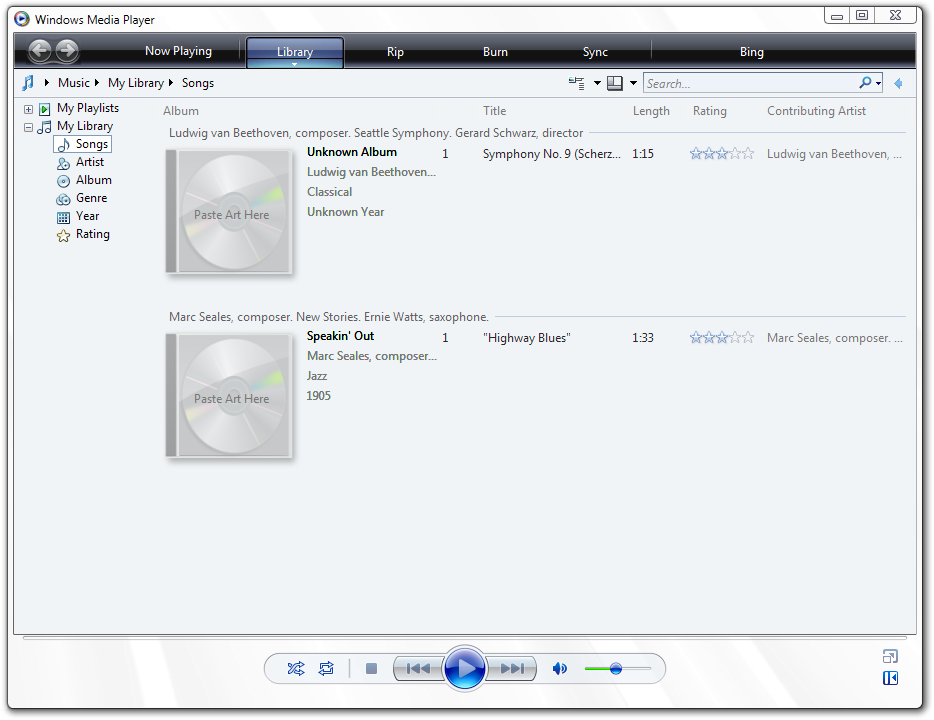Skip to next track button
This screenshot has width=934, height=720.
click(512, 669)
